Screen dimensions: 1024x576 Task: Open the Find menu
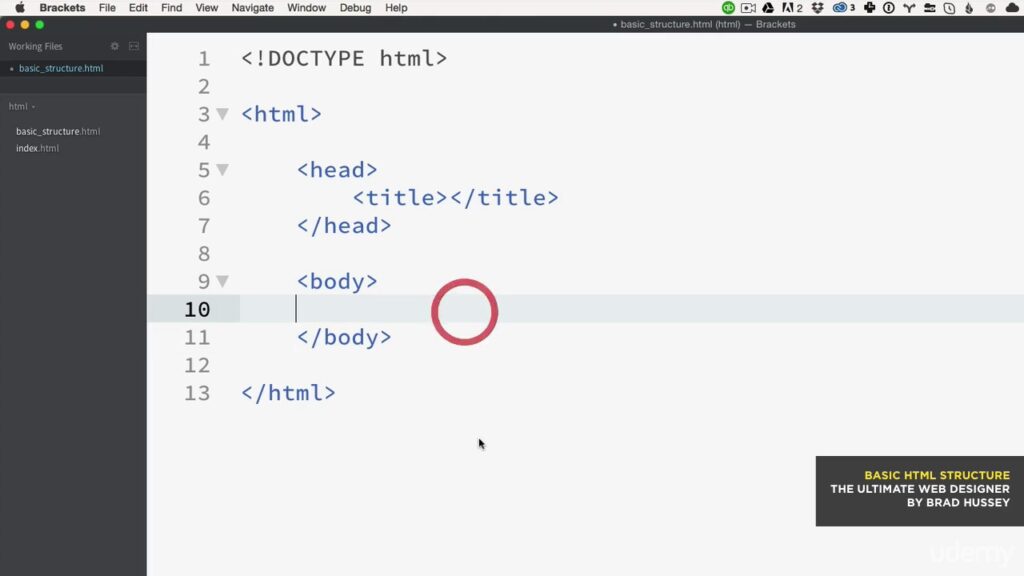[x=172, y=8]
